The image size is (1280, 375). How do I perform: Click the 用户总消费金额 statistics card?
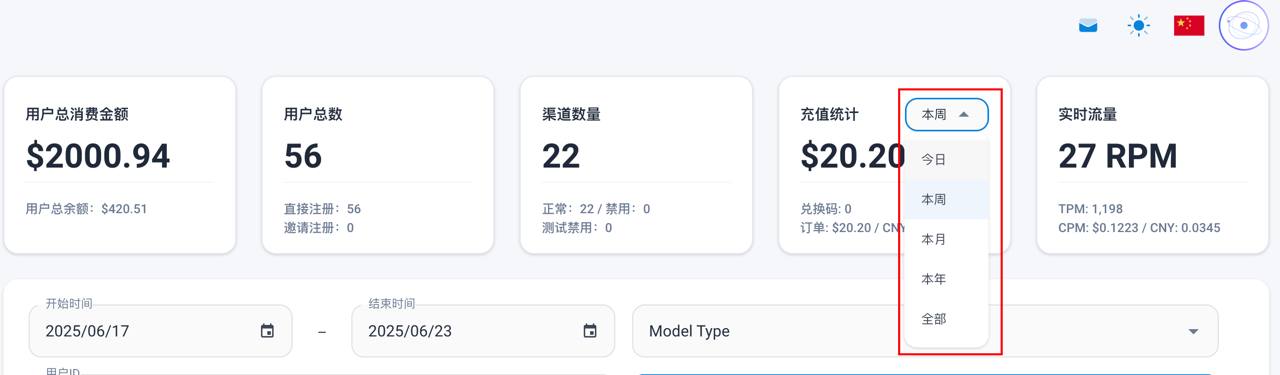[120, 165]
